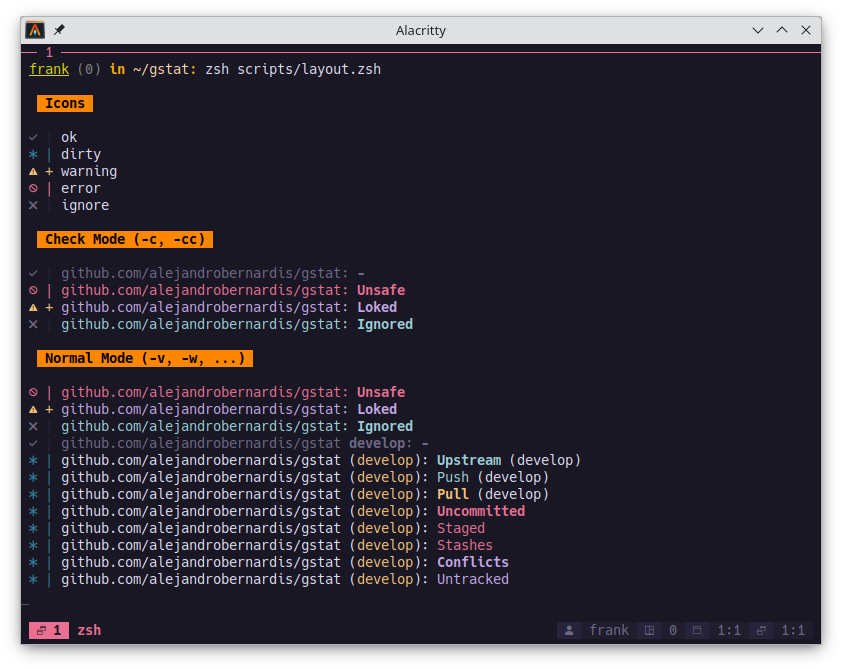This screenshot has height=670, width=843.
Task: Click X icon on Check Mode Ignored row
Action: (33, 324)
